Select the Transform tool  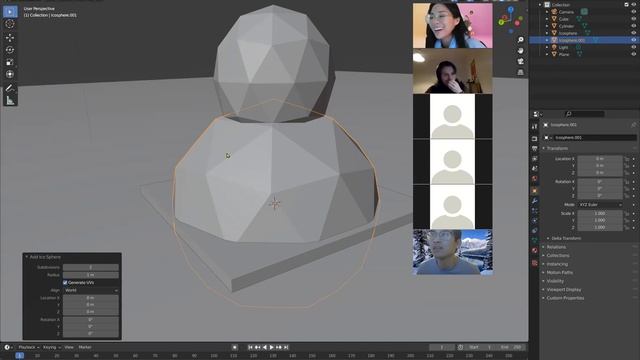10,74
